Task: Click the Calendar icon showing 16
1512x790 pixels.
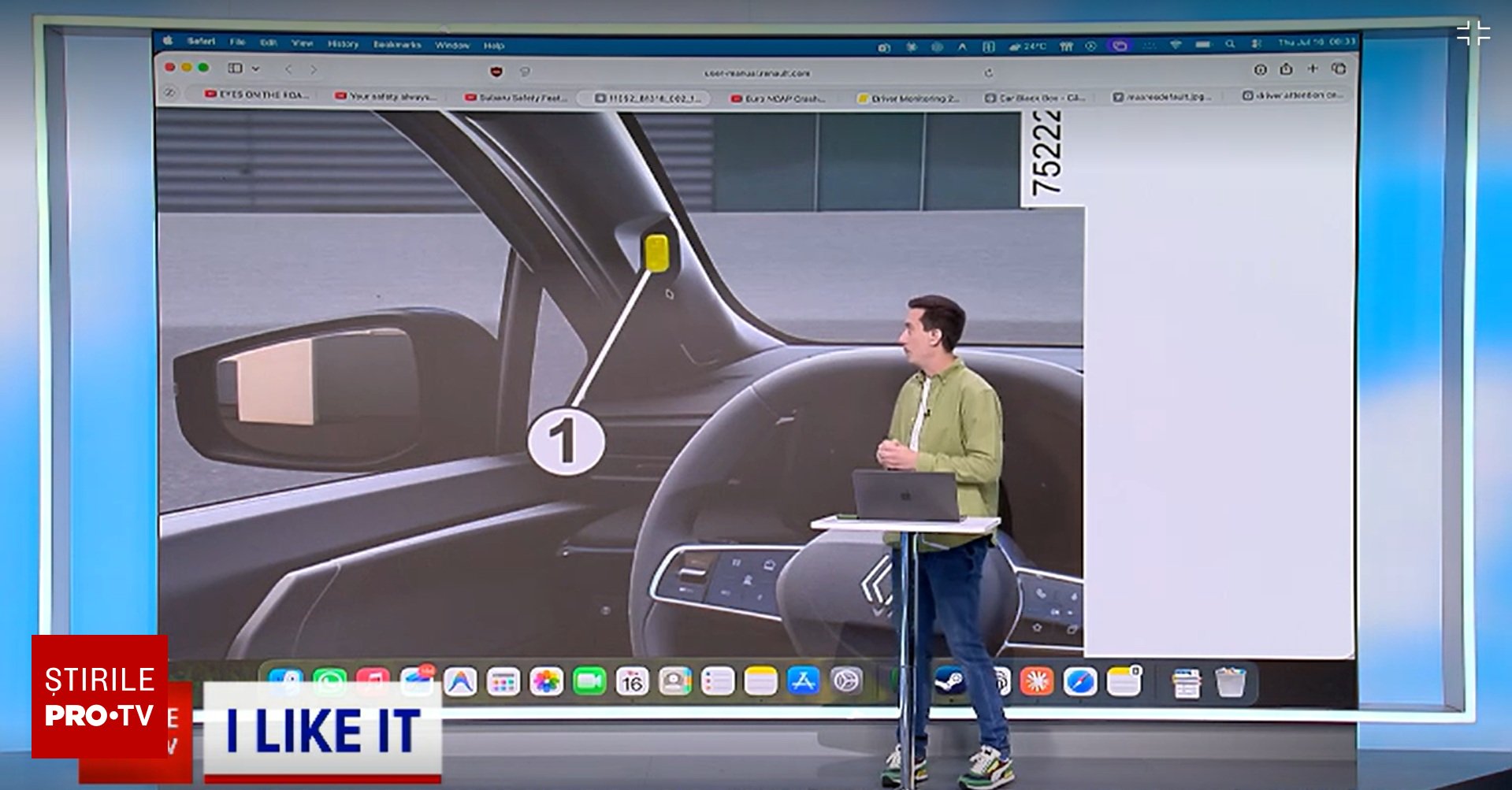Action: (632, 682)
